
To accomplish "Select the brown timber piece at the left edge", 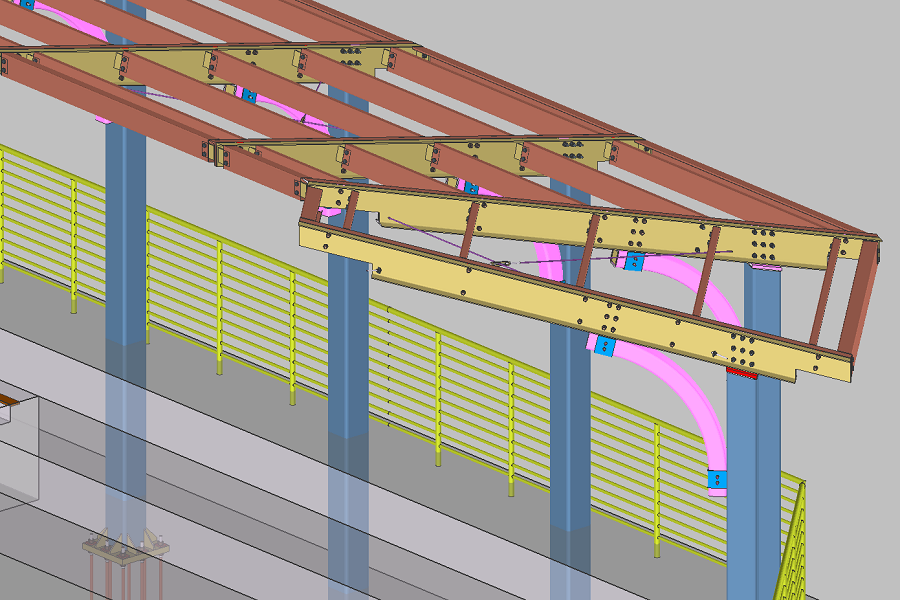I will [9, 401].
